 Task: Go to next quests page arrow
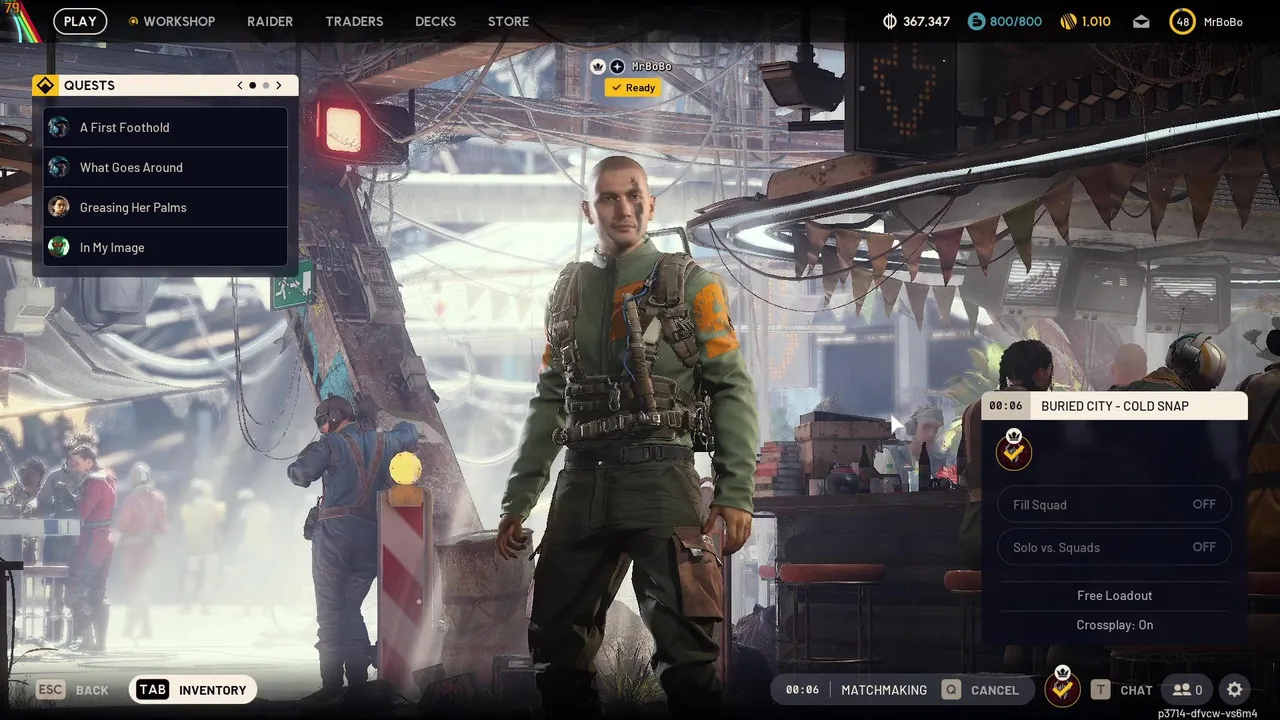279,86
